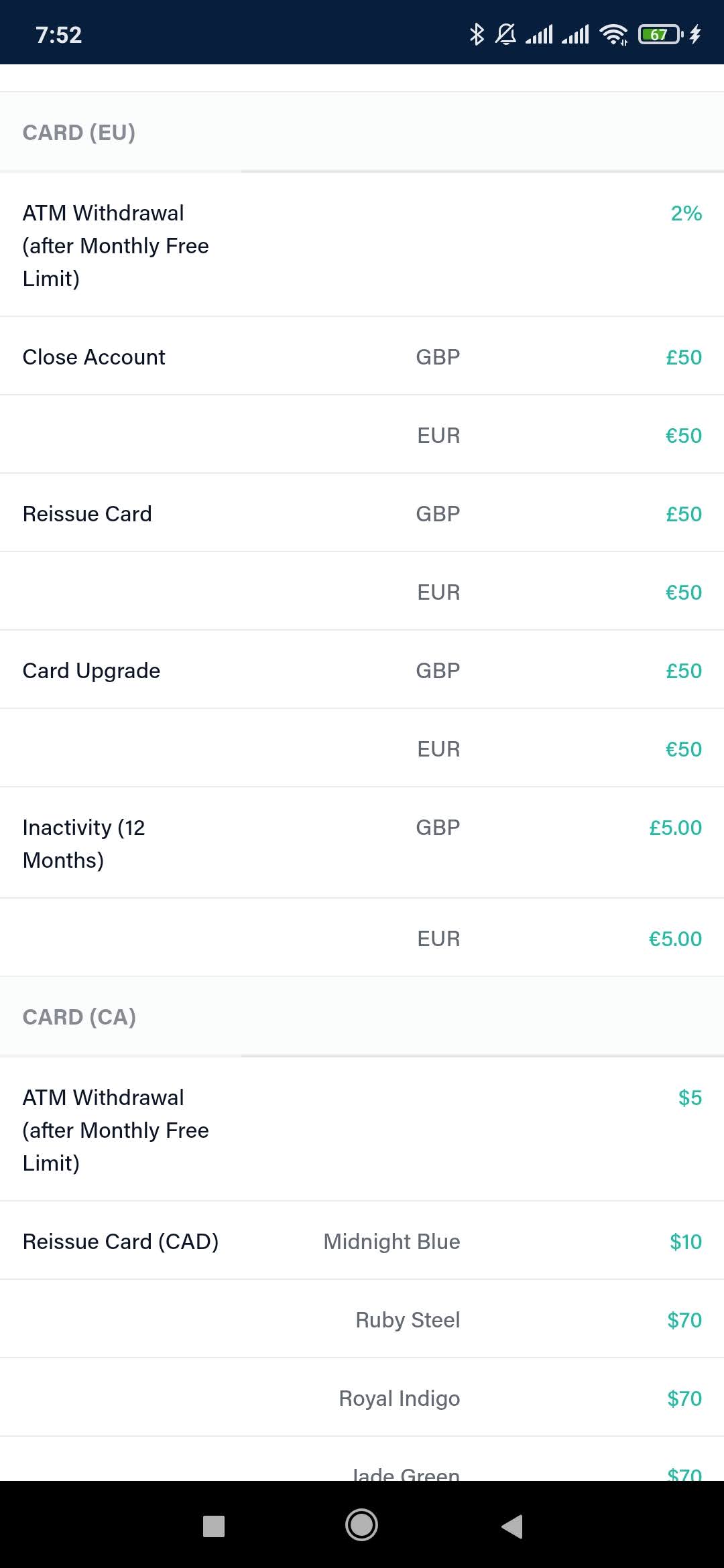Tap the Inactivity (12 Months) label
Viewport: 724px width, 1568px height.
(84, 844)
